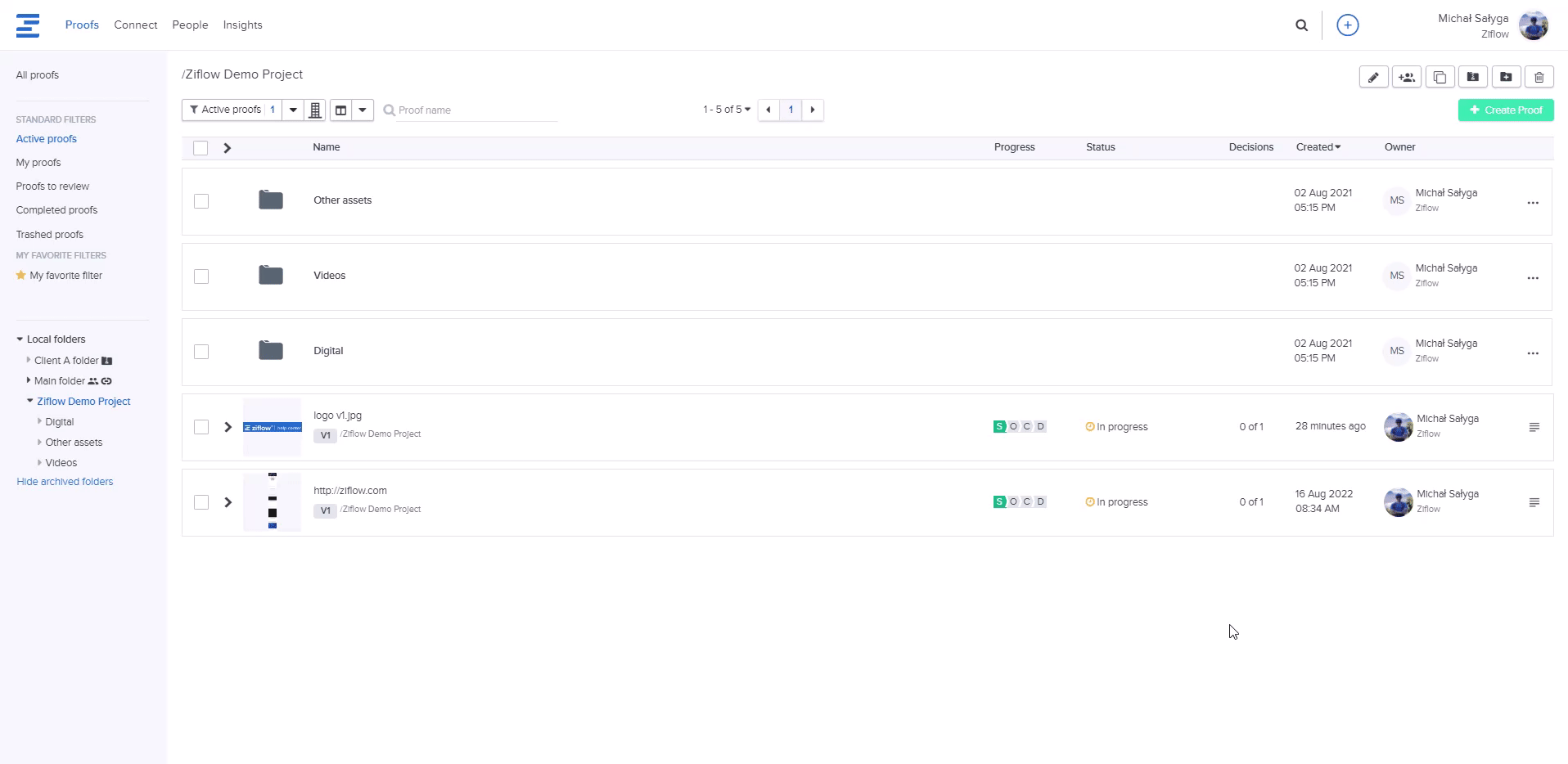Click the copy folder icon
Screen dimensions: 1568x764
click(x=1440, y=77)
